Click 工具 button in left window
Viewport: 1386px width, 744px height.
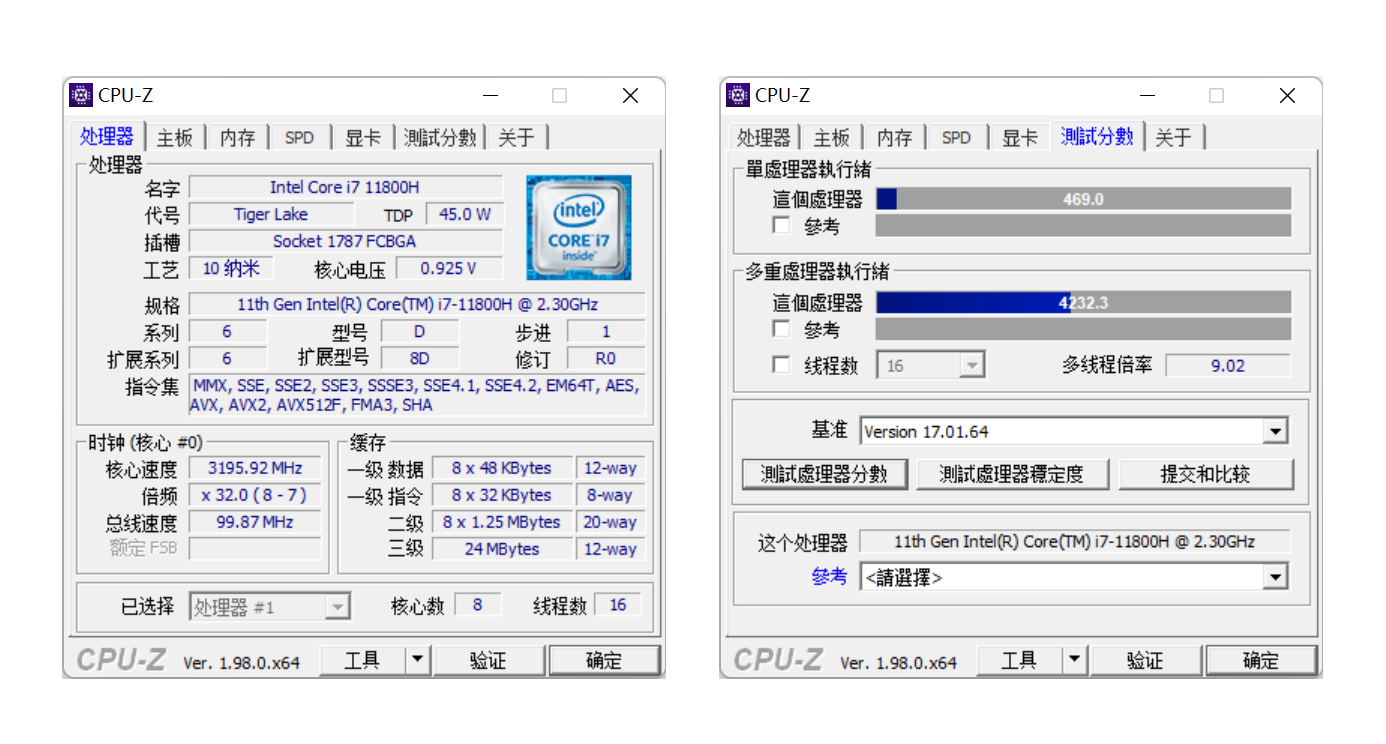pyautogui.click(x=362, y=660)
